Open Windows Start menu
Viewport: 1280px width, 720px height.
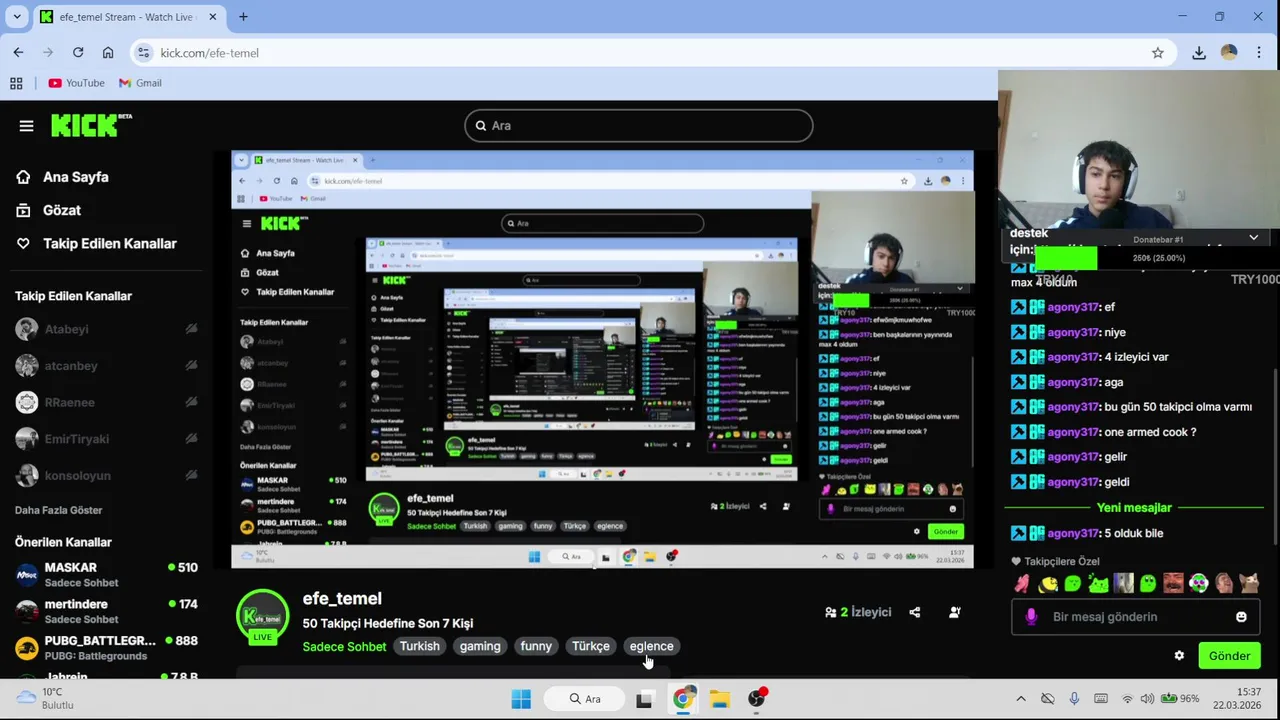521,699
